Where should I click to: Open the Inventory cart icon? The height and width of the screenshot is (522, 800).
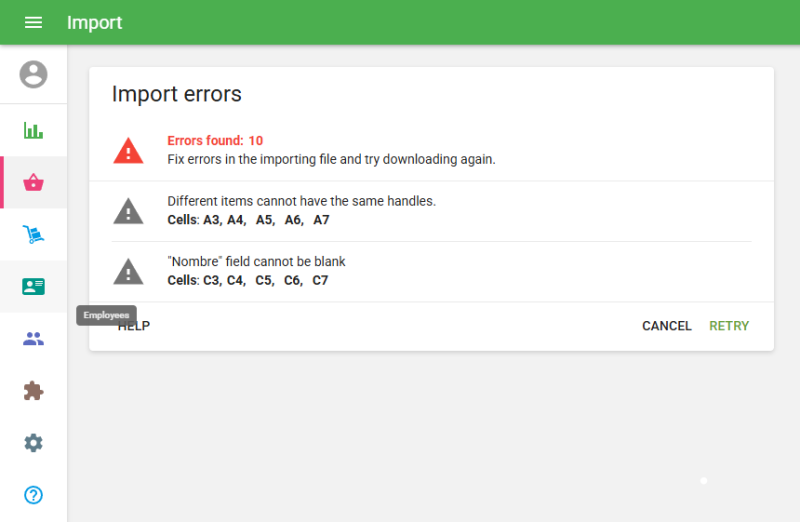click(33, 235)
